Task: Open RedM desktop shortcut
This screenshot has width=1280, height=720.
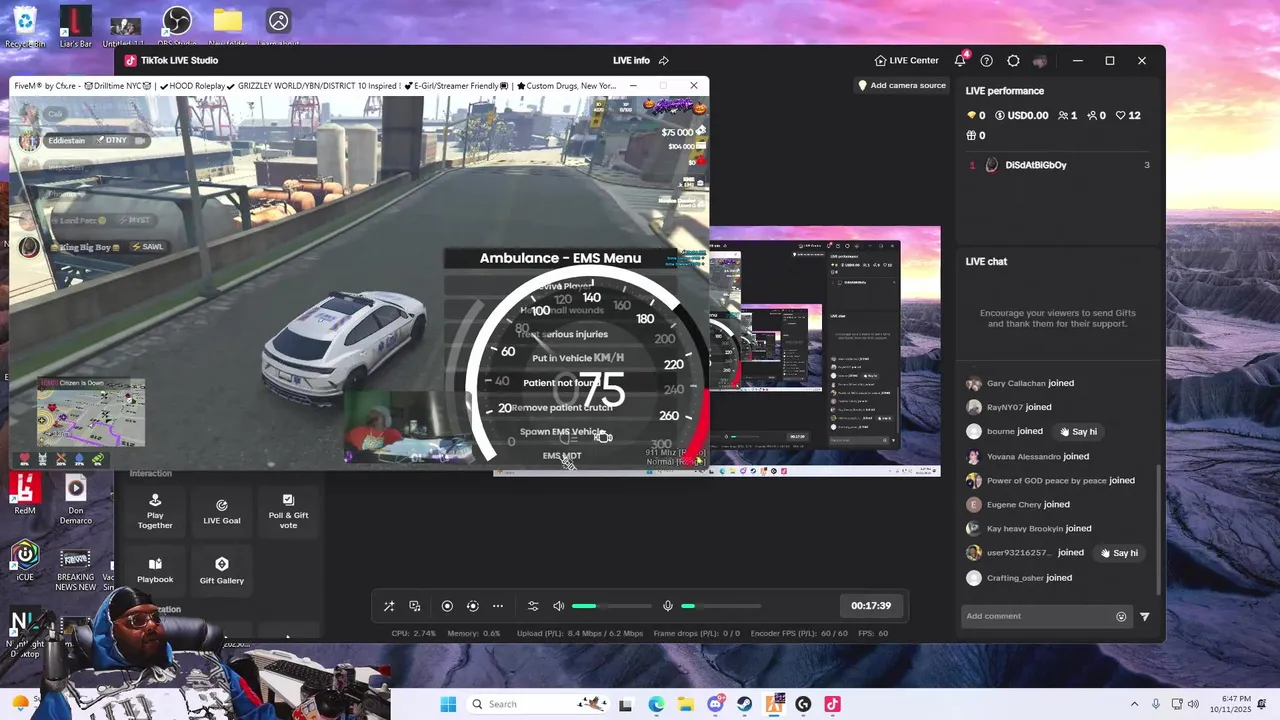Action: tap(24, 494)
